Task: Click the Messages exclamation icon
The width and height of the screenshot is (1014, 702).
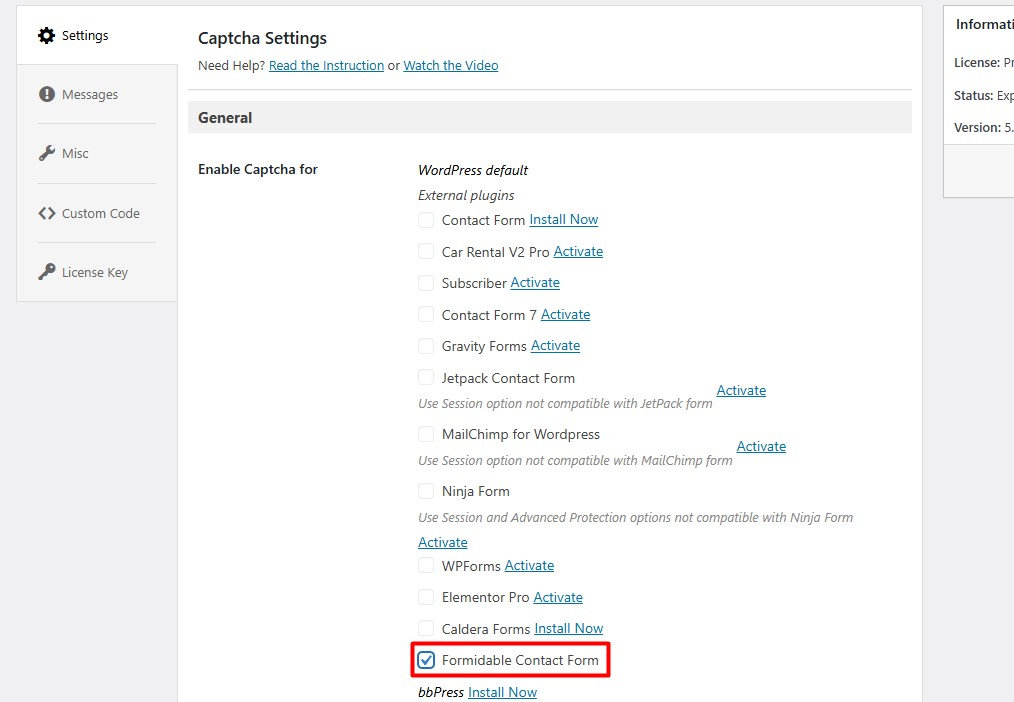Action: [x=47, y=94]
